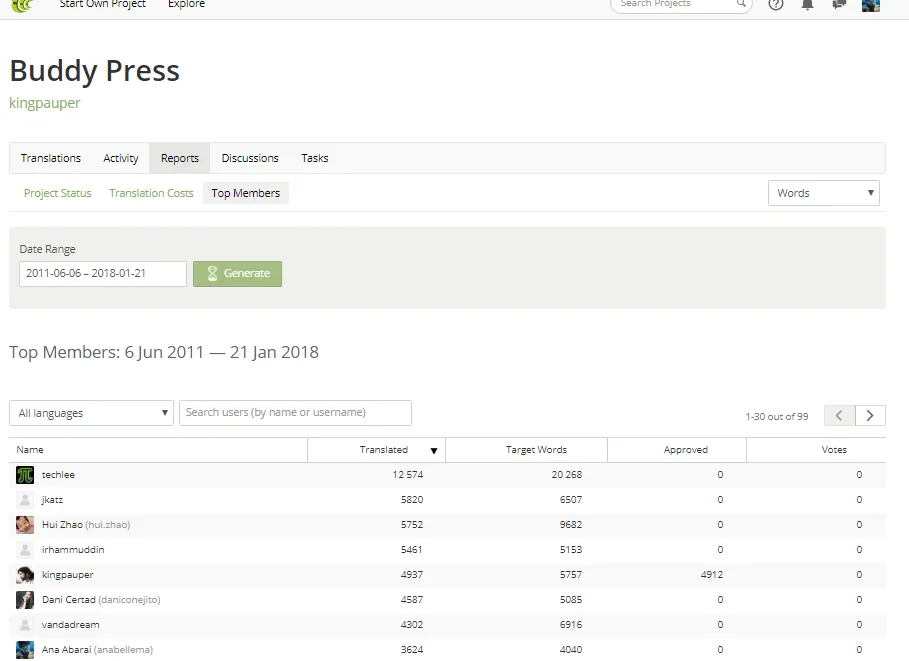Open the Words unit dropdown

coord(824,193)
